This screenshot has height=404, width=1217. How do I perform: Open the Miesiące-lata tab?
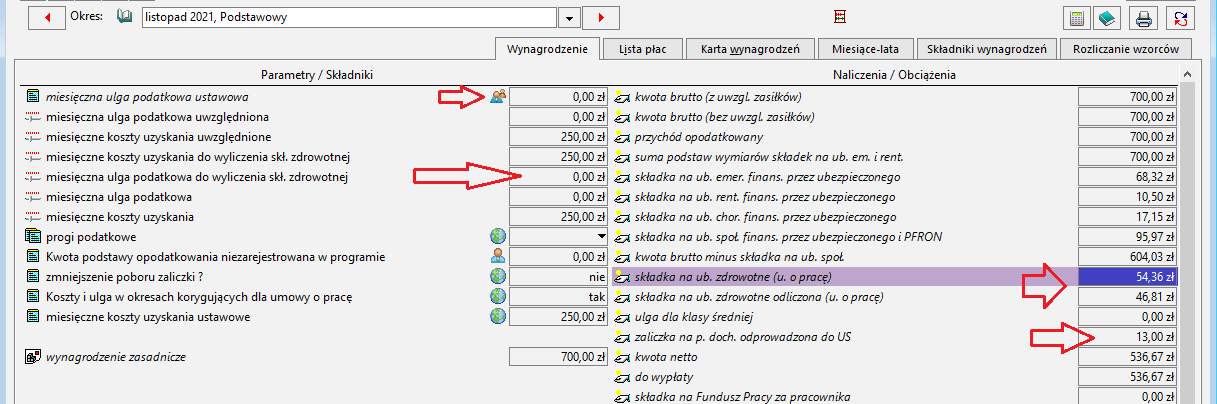click(864, 49)
